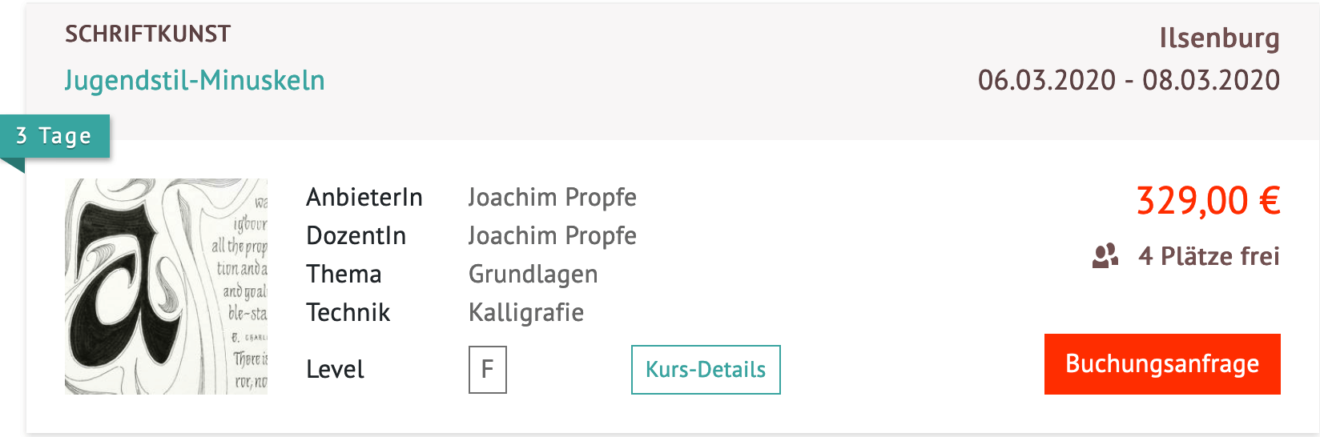Open the Jugendstil-Minuskeln course title link
The height and width of the screenshot is (437, 1320).
click(x=195, y=80)
